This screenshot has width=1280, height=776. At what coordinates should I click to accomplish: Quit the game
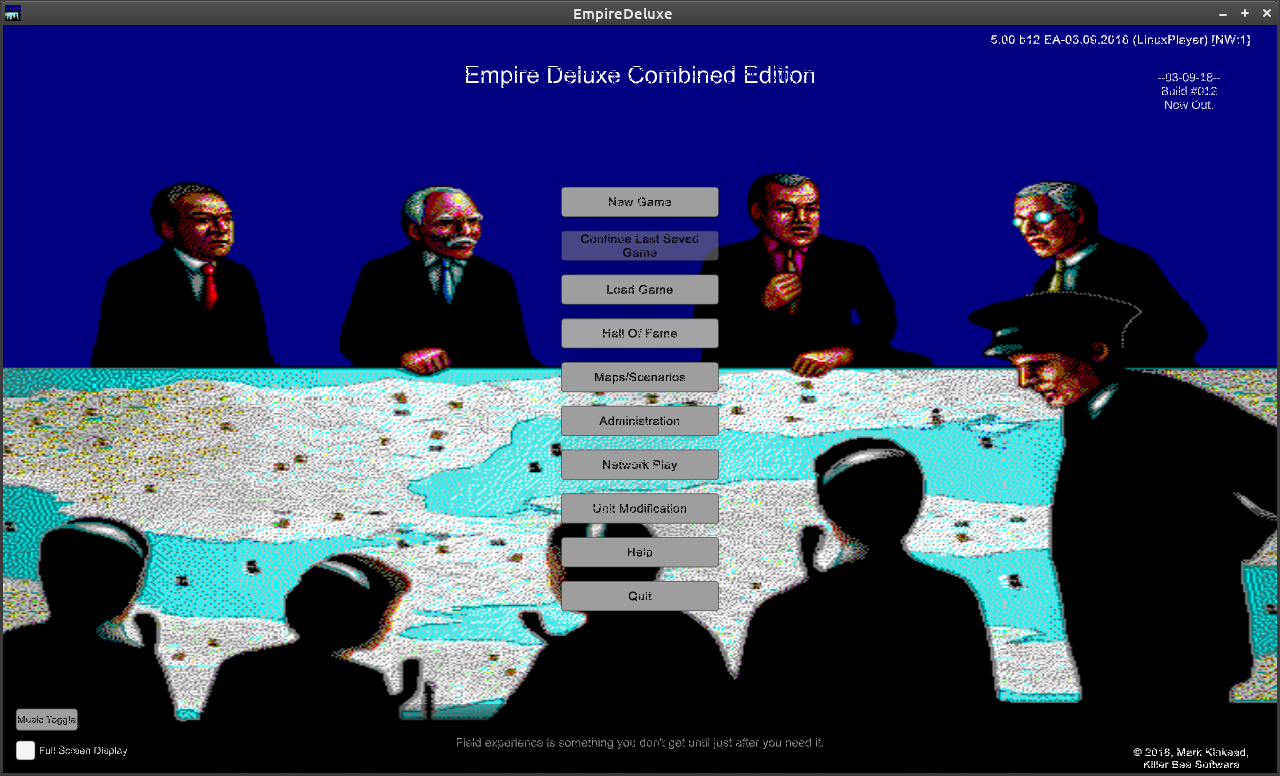point(640,596)
